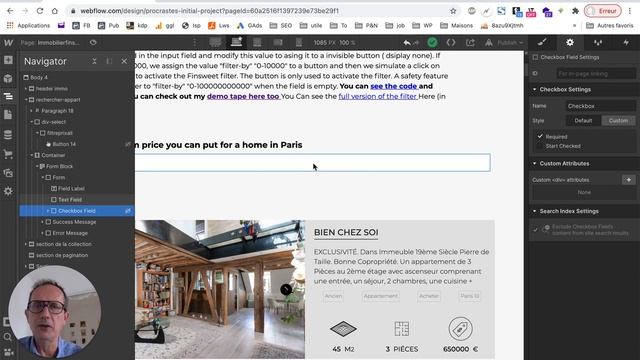Open the Pages panel
640x360 pixels.
coord(8,115)
